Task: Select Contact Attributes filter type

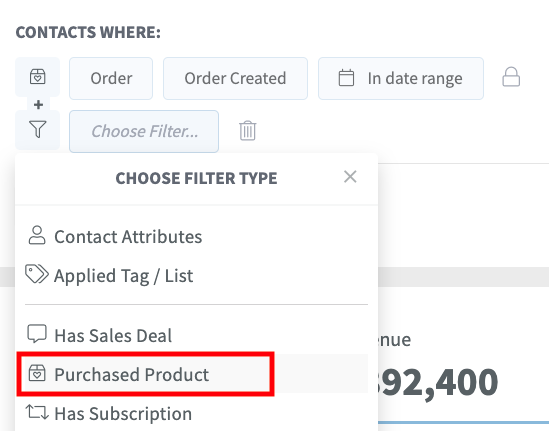Action: point(196,236)
